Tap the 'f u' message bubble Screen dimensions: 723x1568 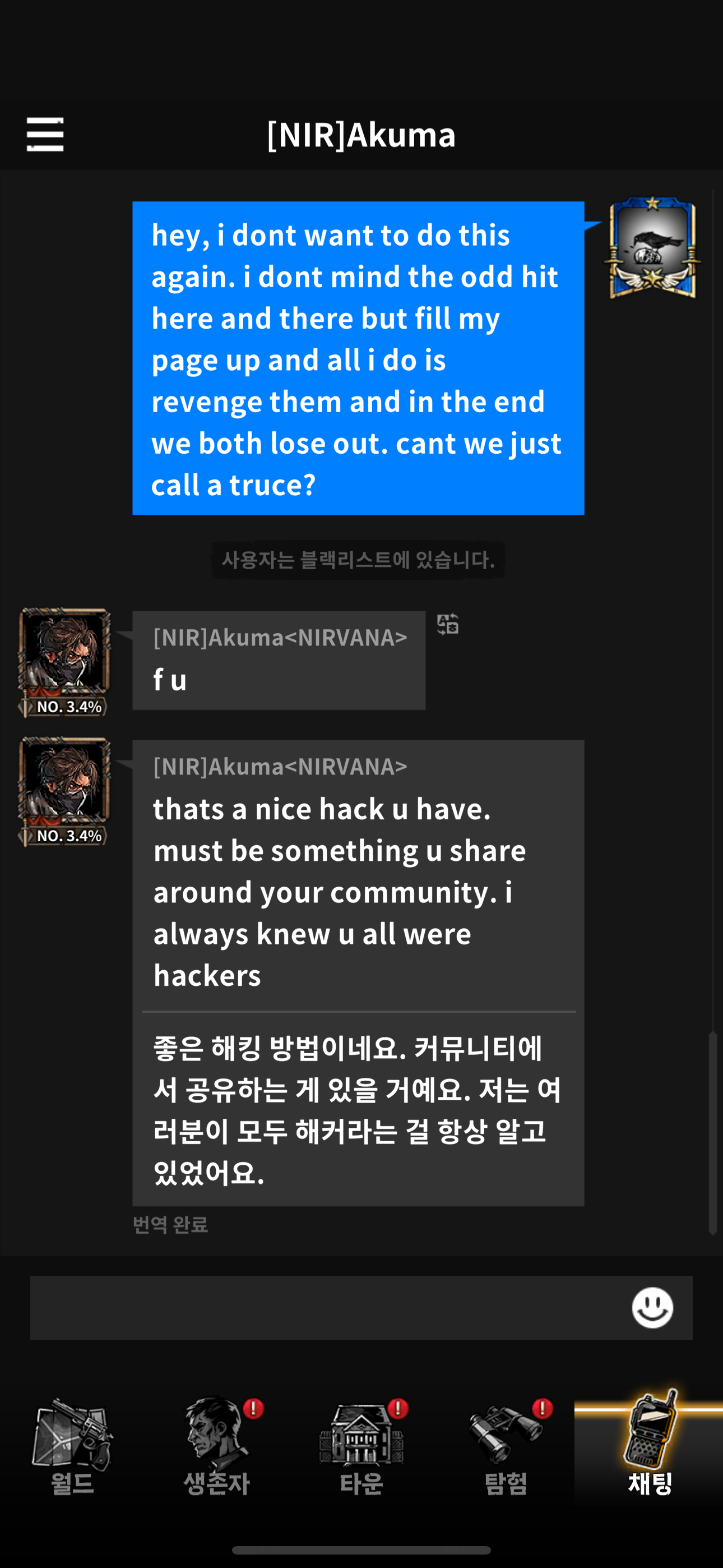coord(279,661)
